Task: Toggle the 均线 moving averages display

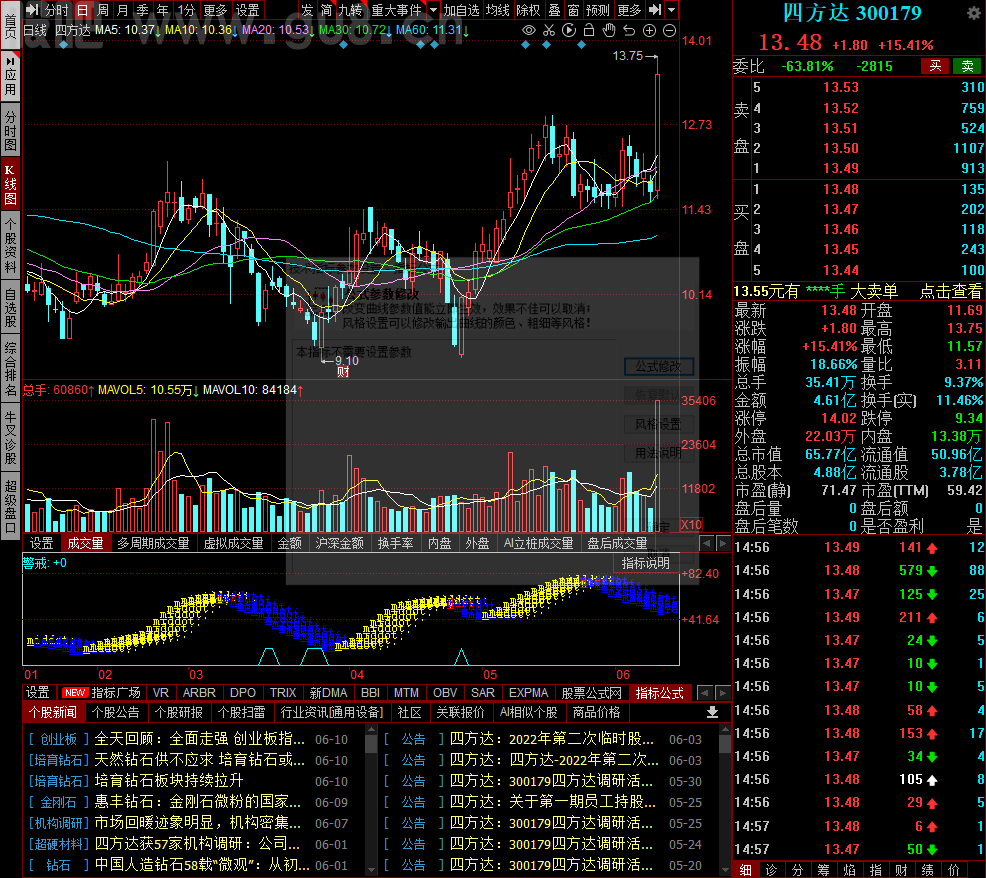Action: point(497,10)
